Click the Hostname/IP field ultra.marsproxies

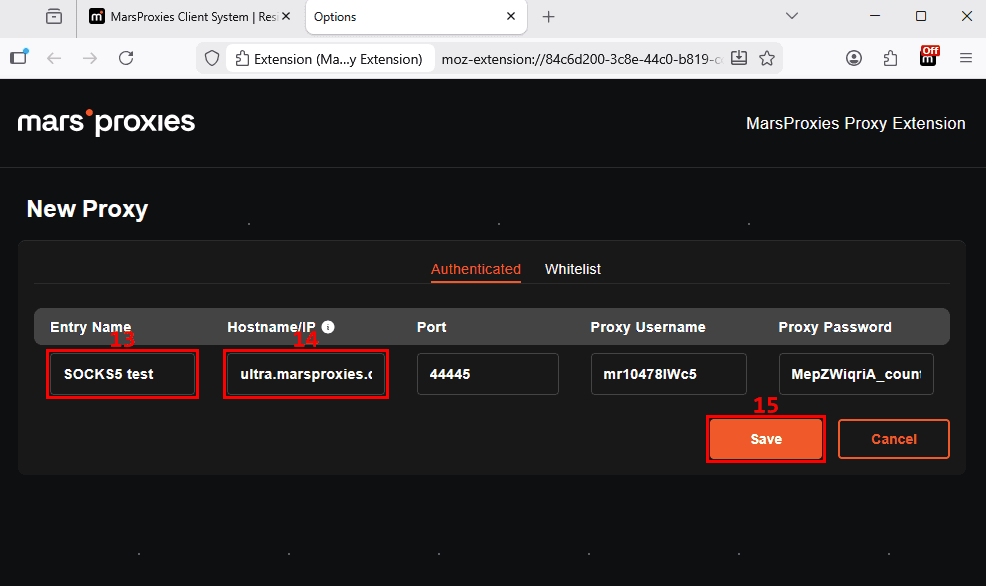point(306,374)
